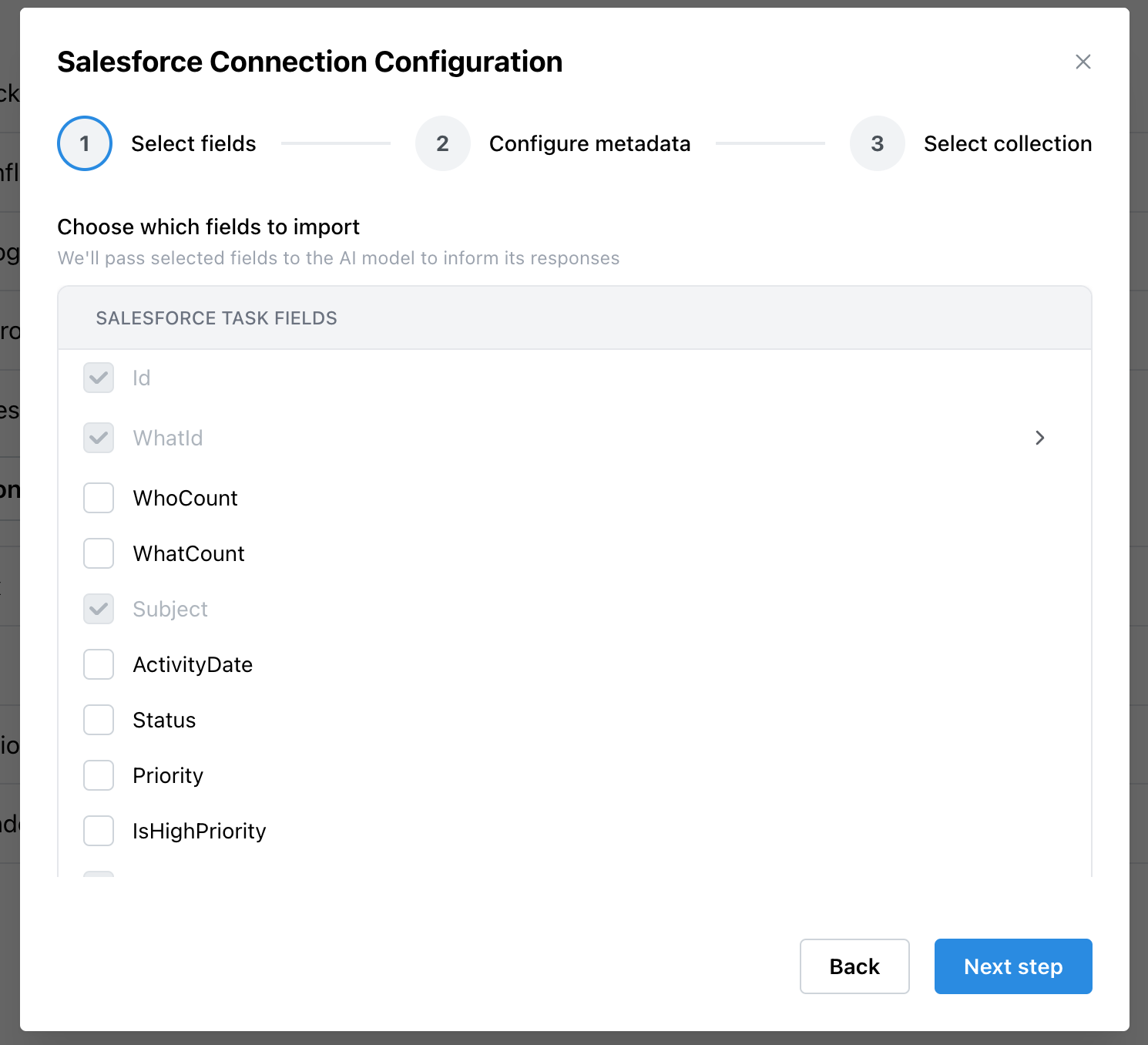This screenshot has height=1045, width=1148.
Task: Click the WhatId checkbox
Action: coord(99,438)
